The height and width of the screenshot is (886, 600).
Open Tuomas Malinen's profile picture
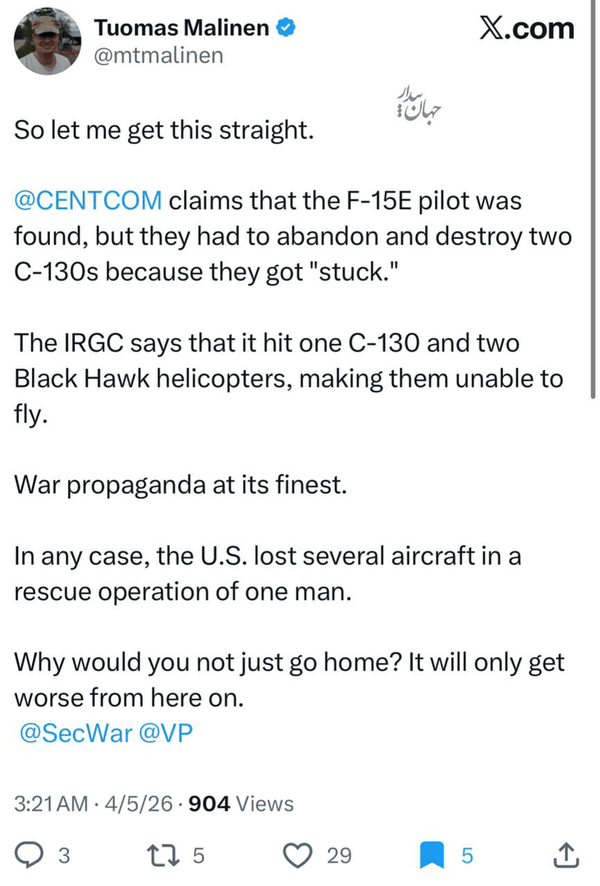(47, 41)
